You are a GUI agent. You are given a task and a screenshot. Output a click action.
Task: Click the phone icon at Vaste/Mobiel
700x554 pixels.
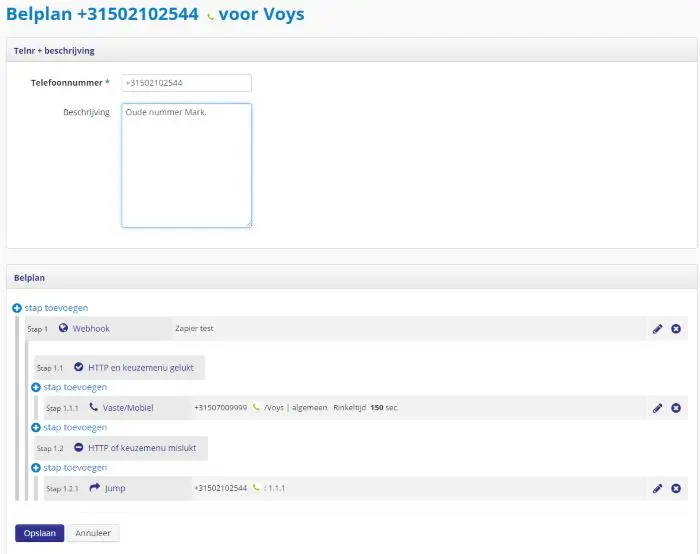pyautogui.click(x=93, y=407)
